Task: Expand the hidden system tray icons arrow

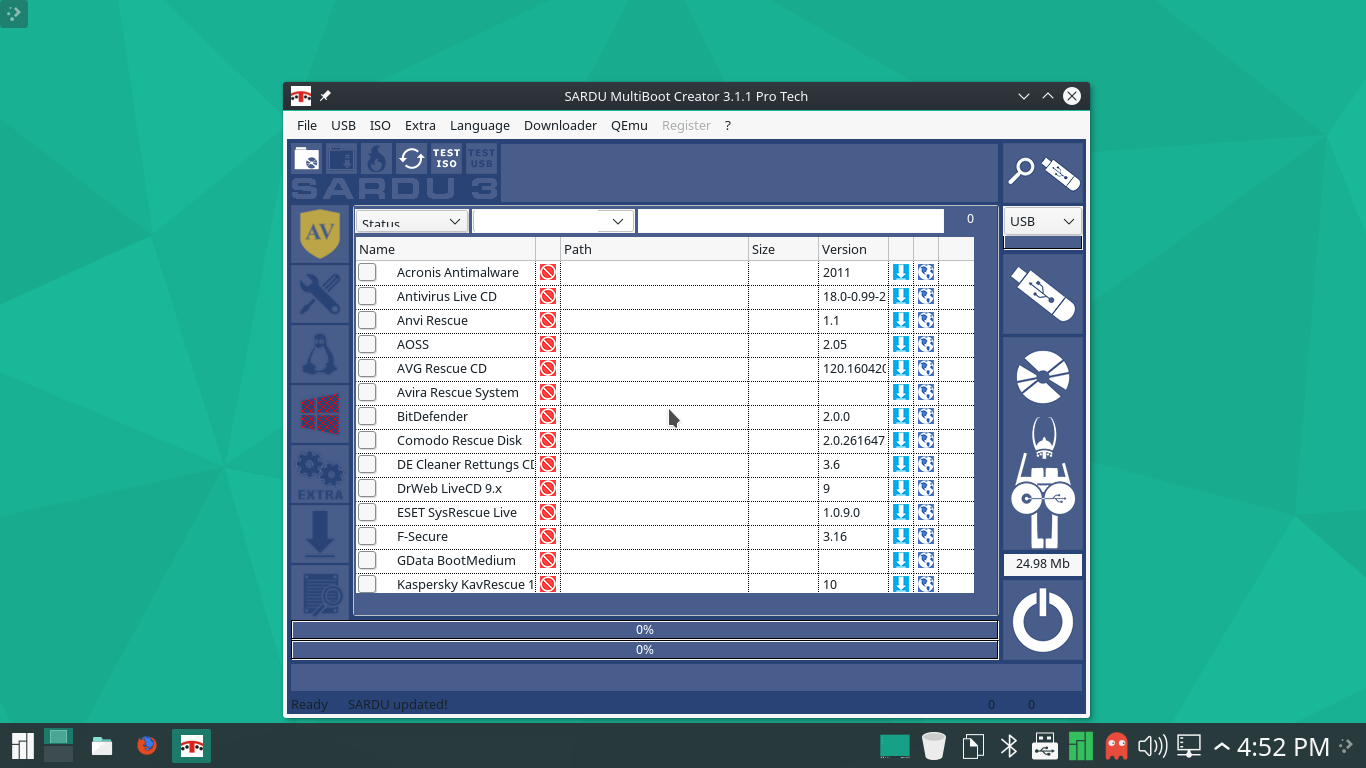Action: click(1221, 746)
